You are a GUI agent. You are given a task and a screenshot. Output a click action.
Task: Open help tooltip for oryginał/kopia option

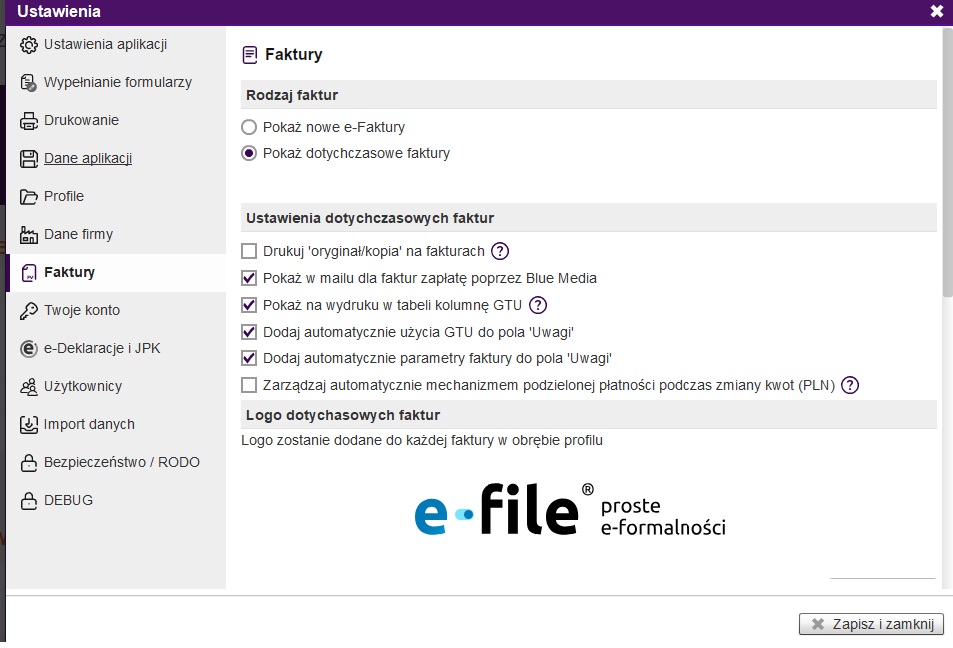tap(500, 251)
